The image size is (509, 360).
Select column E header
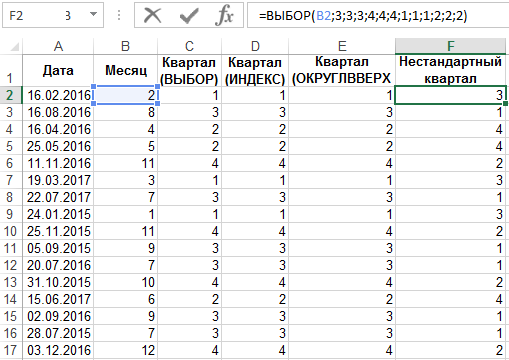342,46
